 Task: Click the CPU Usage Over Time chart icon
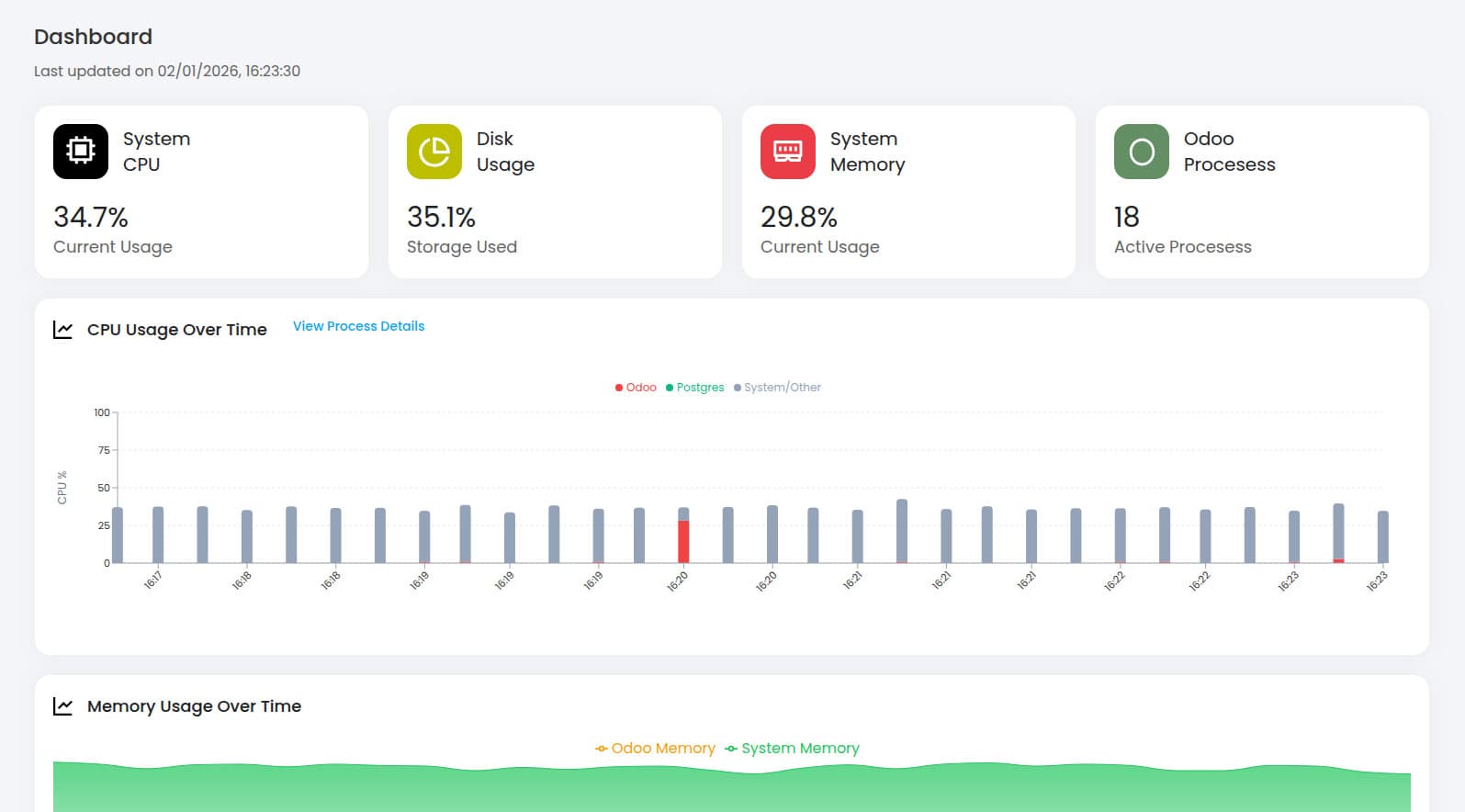(62, 330)
